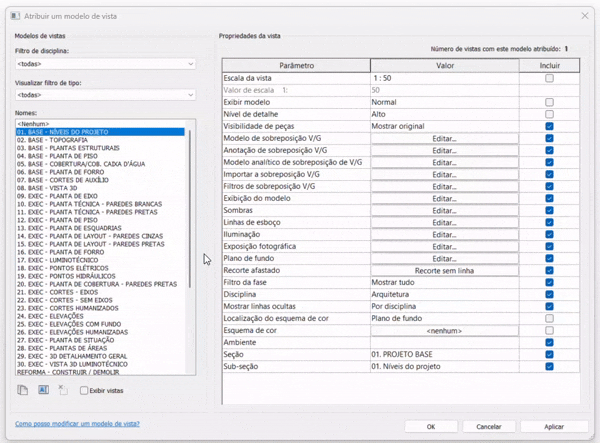Toggle Incluir checkbox for Esquema de cor
Viewport: 600px width, 443px height.
tap(549, 330)
